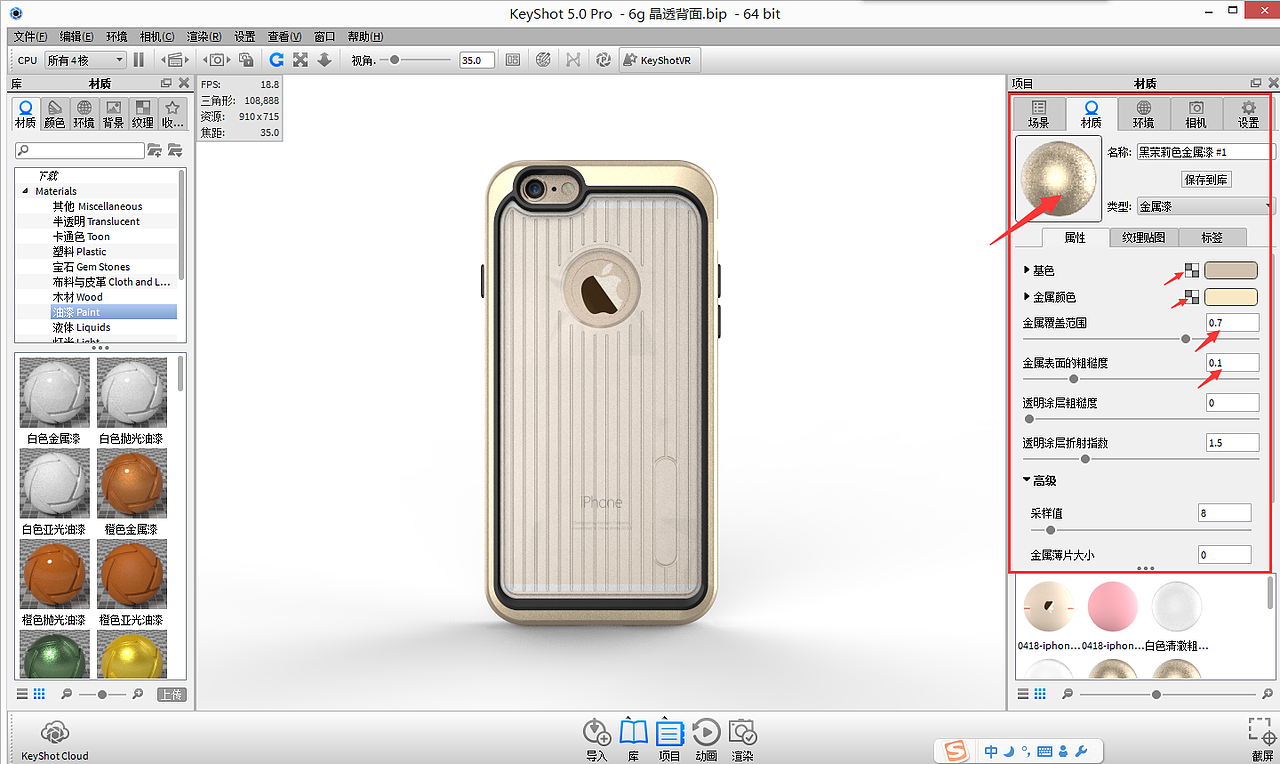Open the 相机 camera tab in project panel
Screen dimensions: 1280x764
point(1195,114)
